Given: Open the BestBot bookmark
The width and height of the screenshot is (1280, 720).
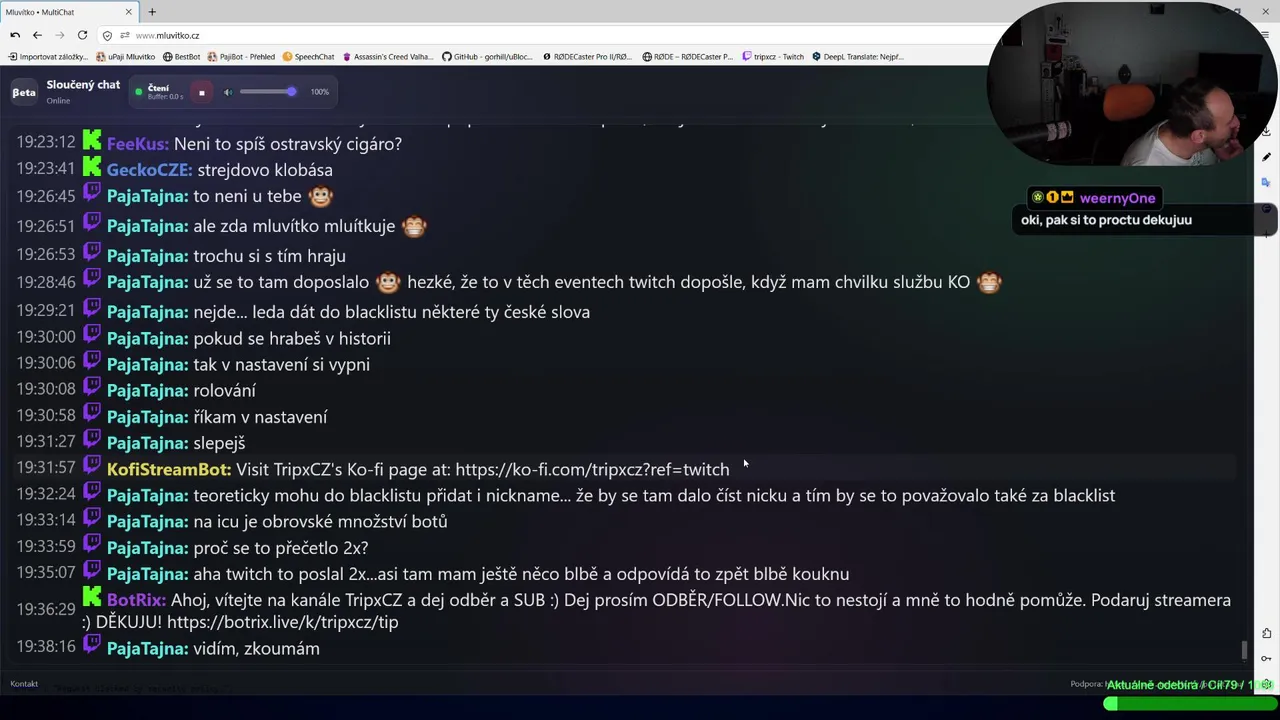Looking at the screenshot, I should coord(182,57).
